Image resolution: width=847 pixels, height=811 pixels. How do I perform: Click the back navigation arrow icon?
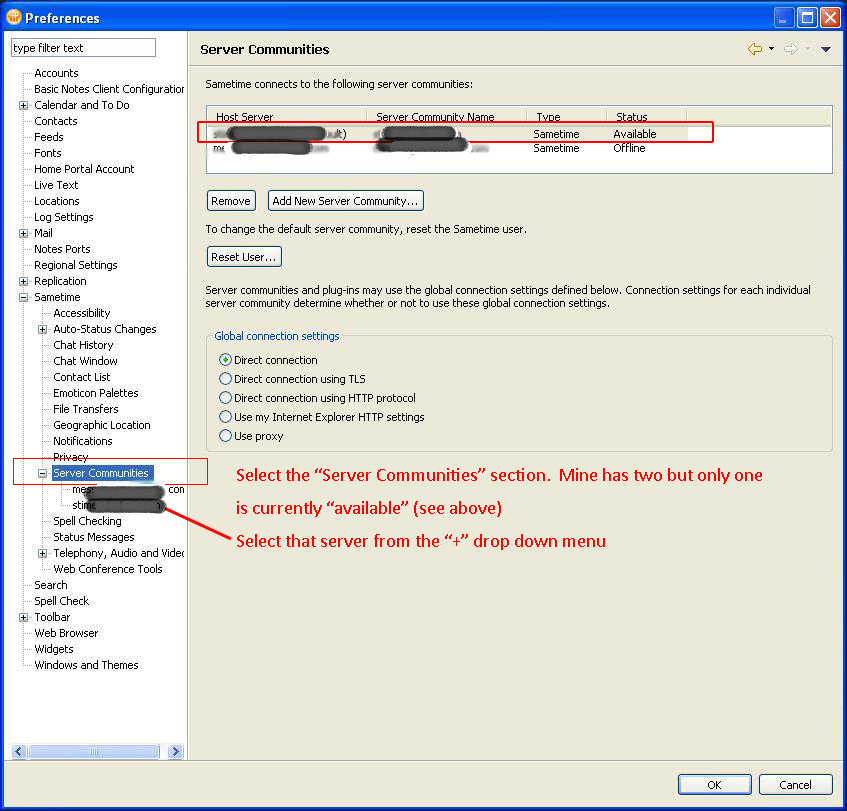[x=755, y=49]
